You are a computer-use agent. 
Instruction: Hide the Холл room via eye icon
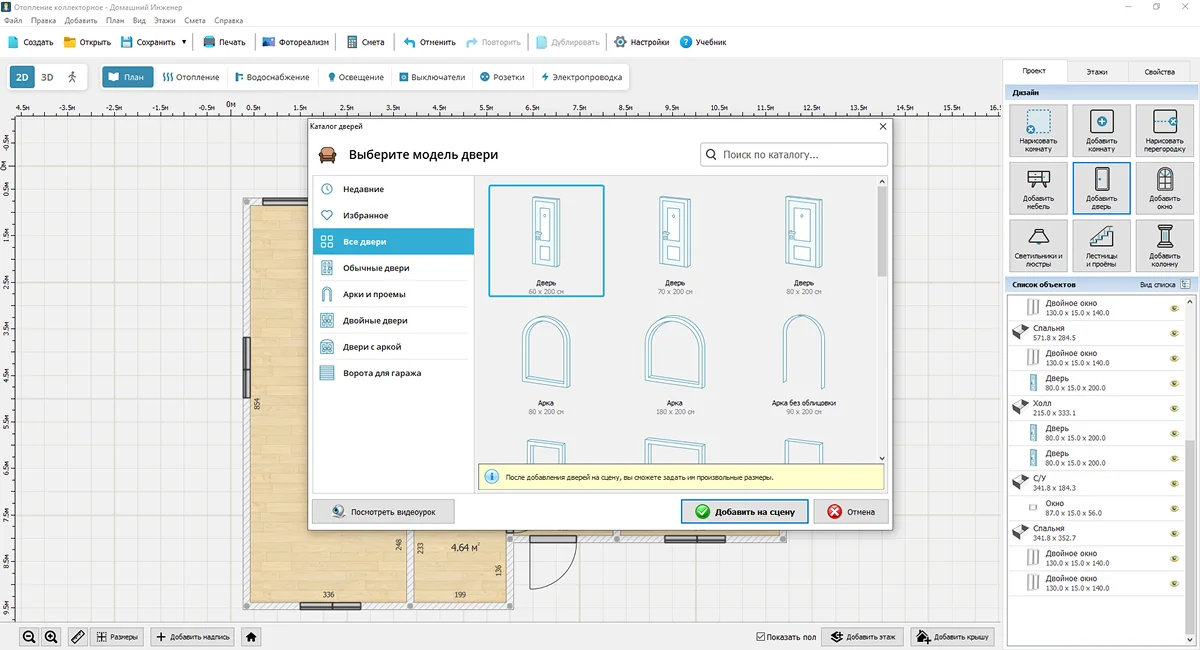tap(1174, 409)
